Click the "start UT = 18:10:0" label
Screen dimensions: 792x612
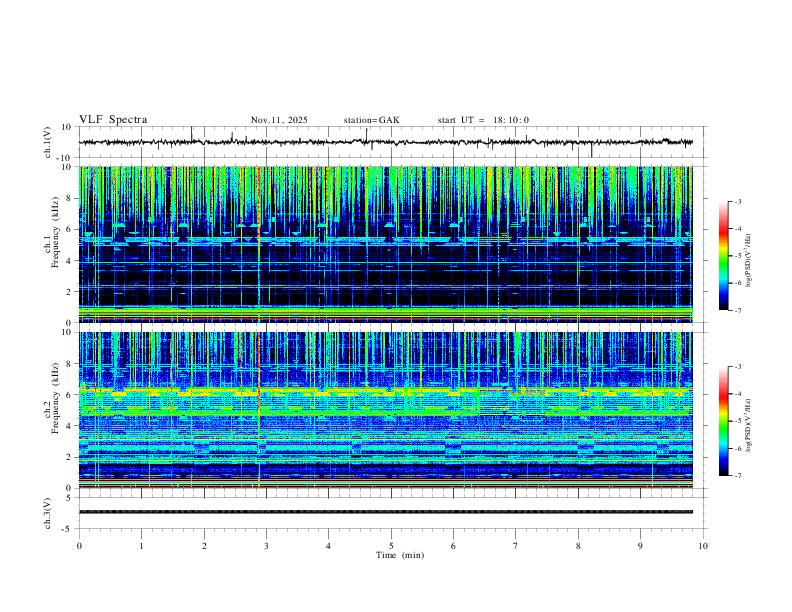483,120
